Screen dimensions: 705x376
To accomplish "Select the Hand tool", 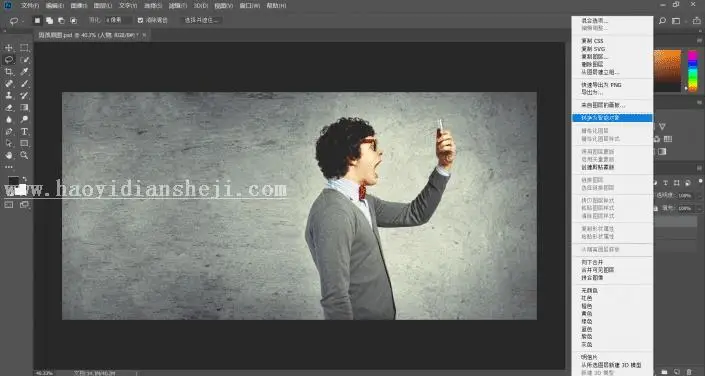I will 9,155.
